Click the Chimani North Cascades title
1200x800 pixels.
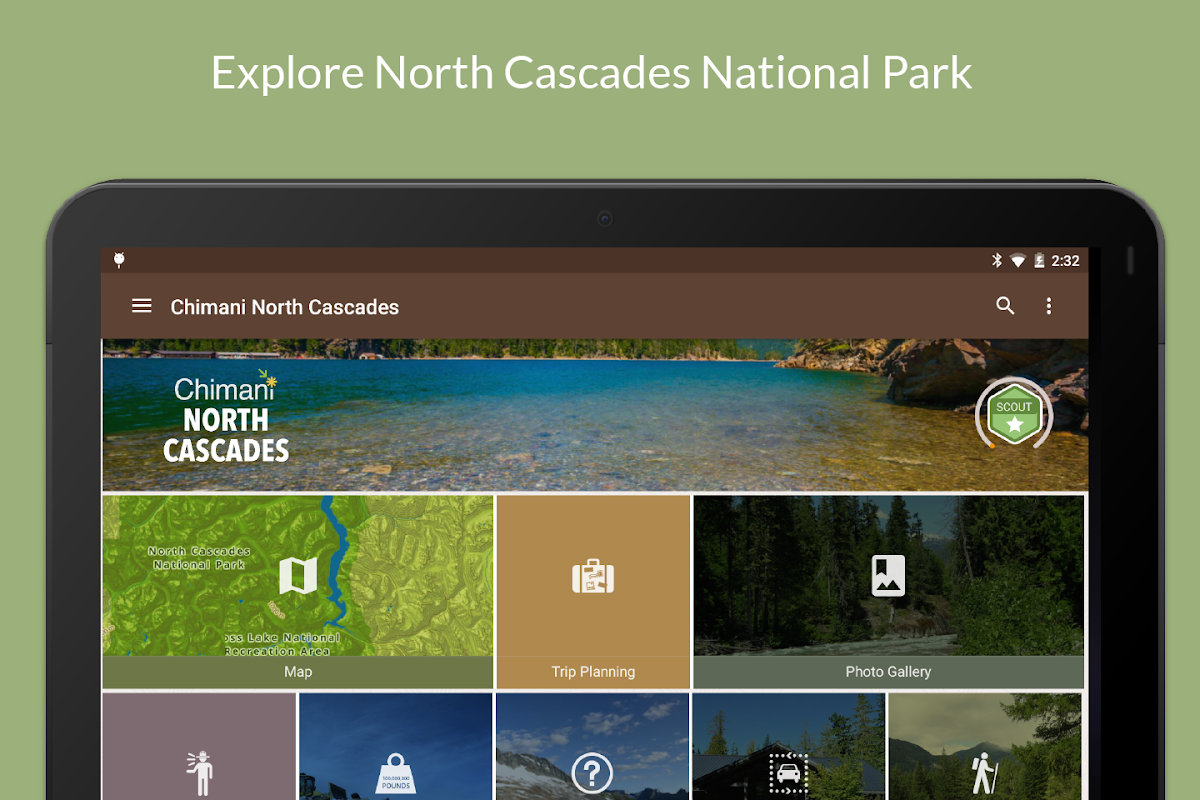[285, 307]
